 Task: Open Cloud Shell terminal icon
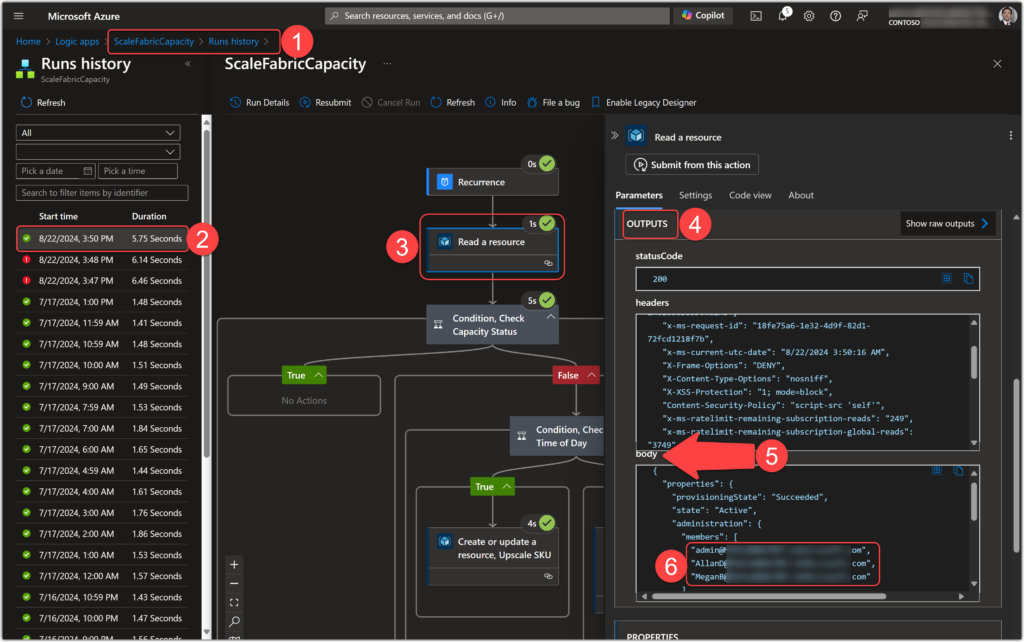click(x=756, y=16)
